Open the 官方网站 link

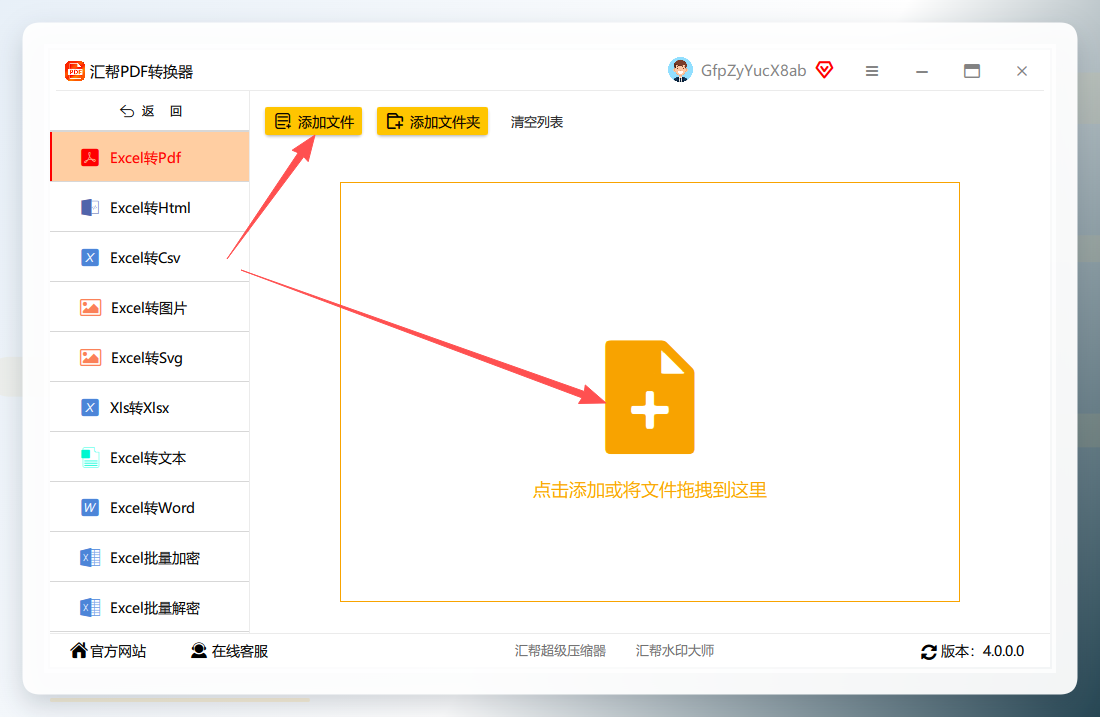tap(118, 651)
